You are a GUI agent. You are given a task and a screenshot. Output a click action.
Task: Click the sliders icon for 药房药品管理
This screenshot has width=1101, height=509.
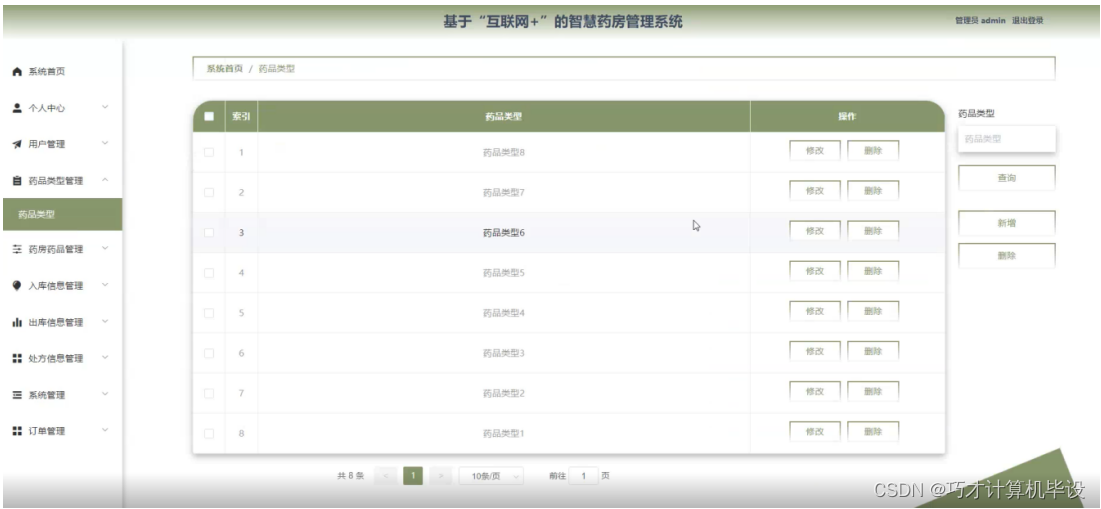pos(18,249)
